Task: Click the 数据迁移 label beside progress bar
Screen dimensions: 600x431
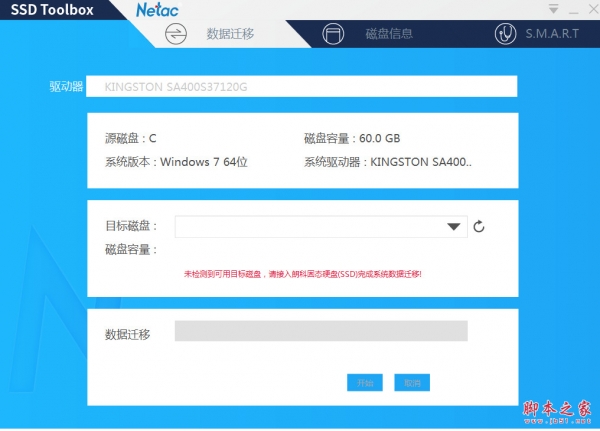Action: click(x=127, y=334)
